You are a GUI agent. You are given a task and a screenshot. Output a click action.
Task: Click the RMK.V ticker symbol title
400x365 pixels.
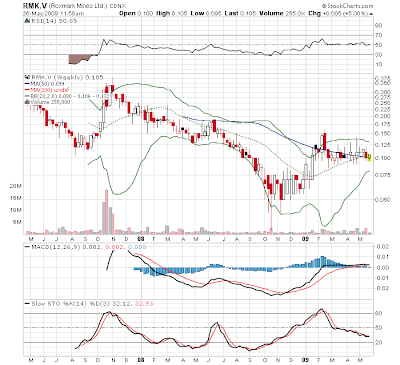(35, 6)
